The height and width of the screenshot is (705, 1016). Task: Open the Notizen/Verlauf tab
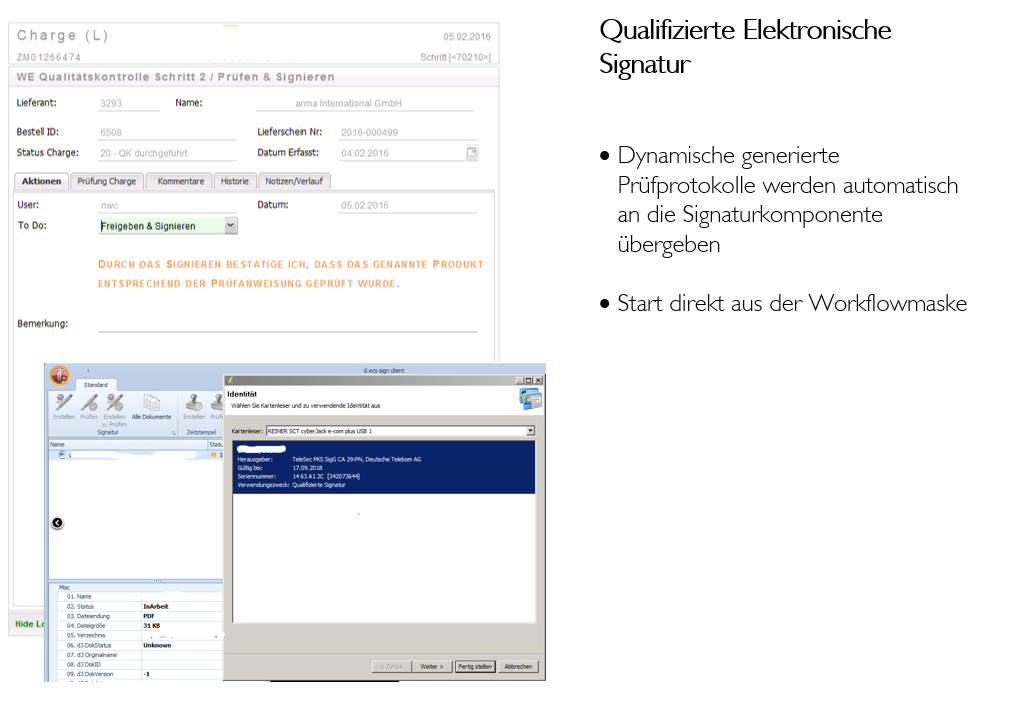click(294, 181)
